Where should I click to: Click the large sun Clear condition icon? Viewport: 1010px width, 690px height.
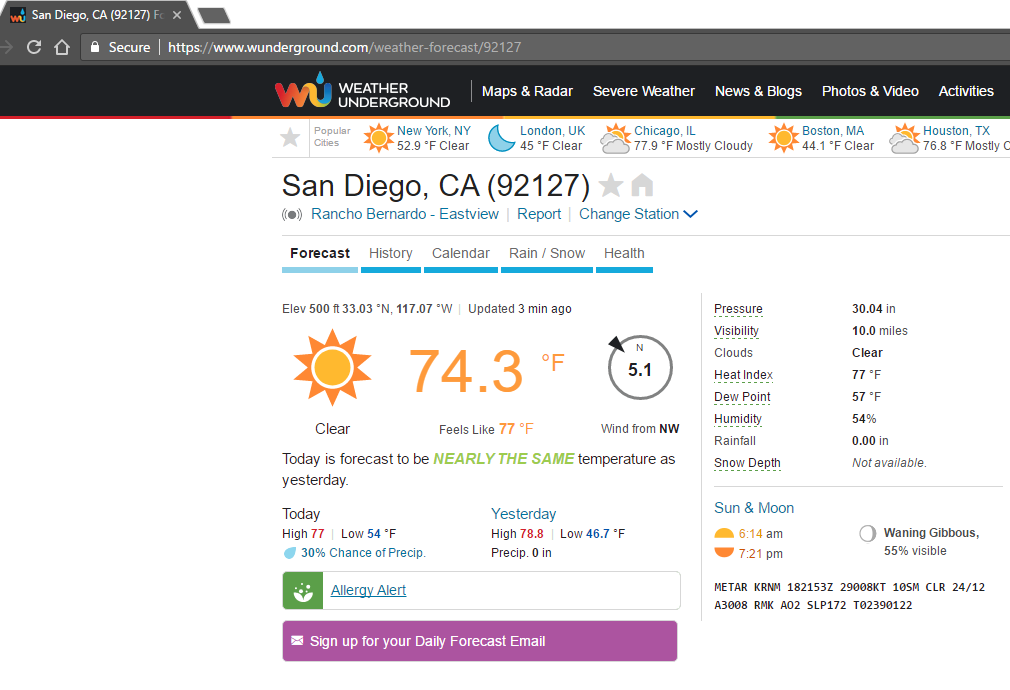click(332, 367)
